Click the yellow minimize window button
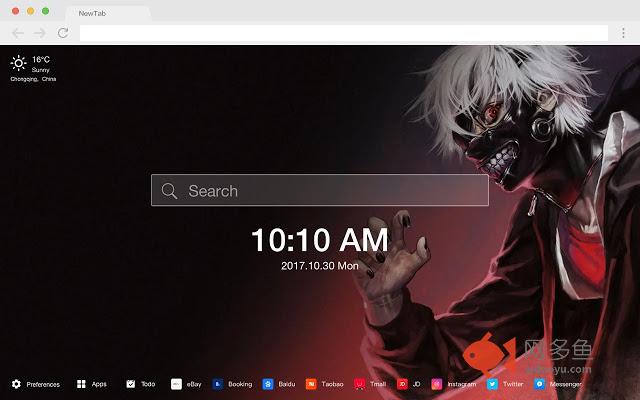 [31, 11]
